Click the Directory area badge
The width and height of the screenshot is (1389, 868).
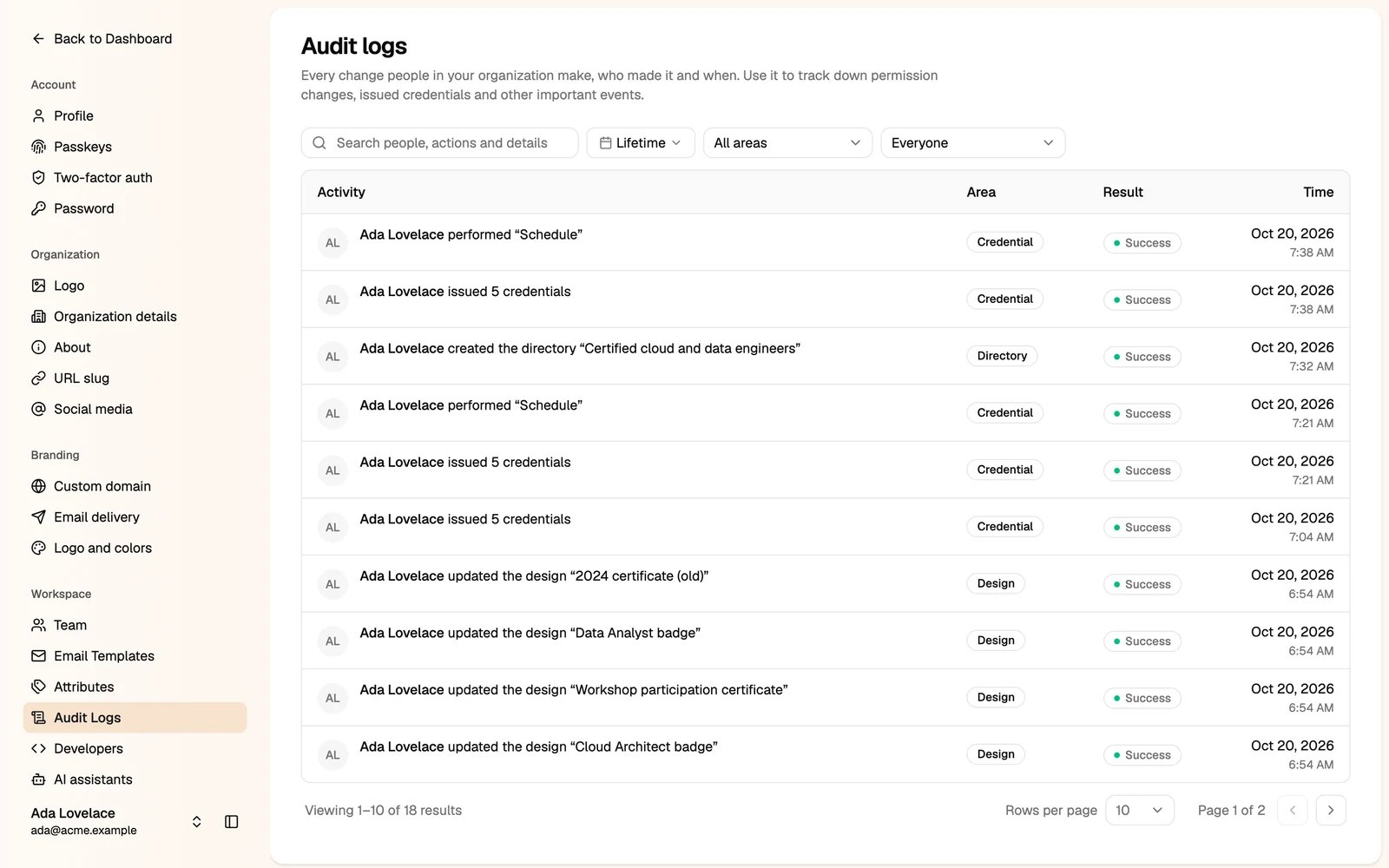tap(1002, 356)
